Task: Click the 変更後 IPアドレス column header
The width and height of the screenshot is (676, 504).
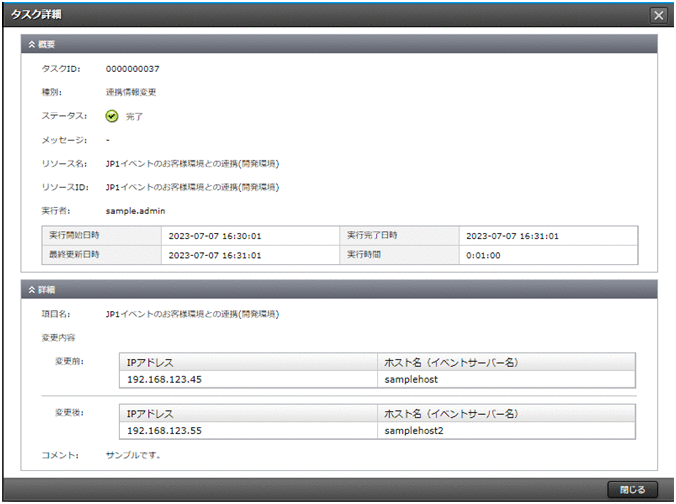Action: pyautogui.click(x=248, y=413)
